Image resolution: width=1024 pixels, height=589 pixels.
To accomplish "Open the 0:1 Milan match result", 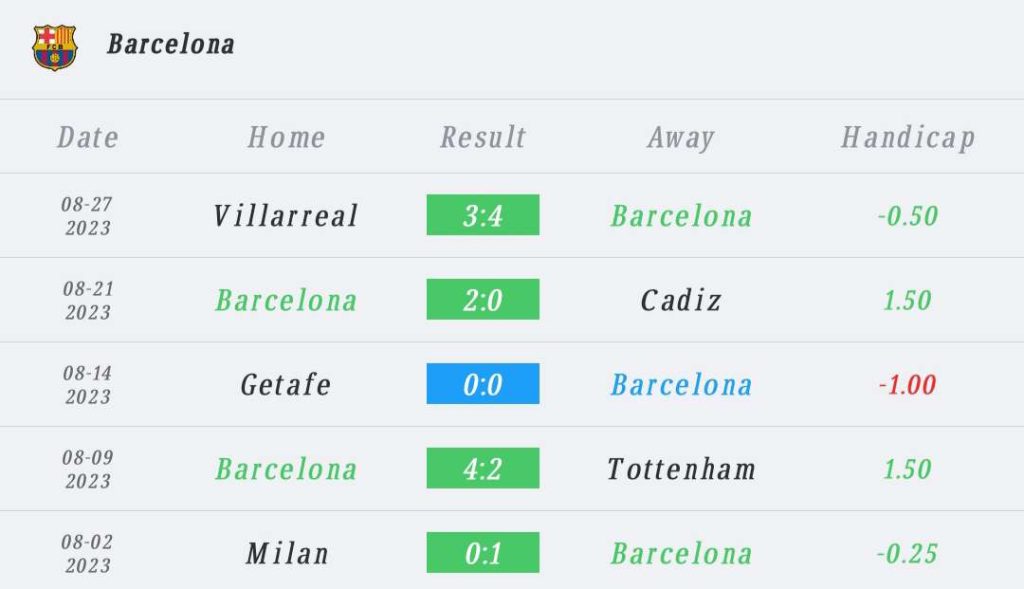I will 483,553.
